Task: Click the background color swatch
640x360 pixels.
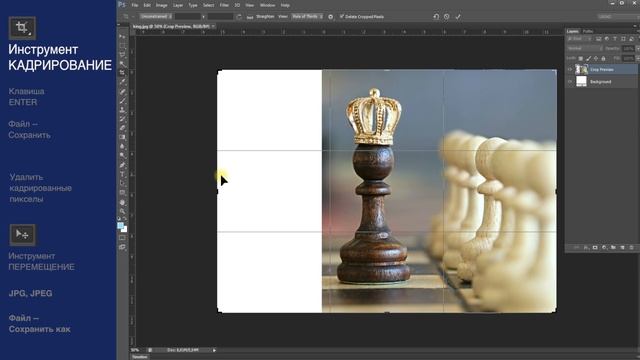Action: pyautogui.click(x=124, y=229)
